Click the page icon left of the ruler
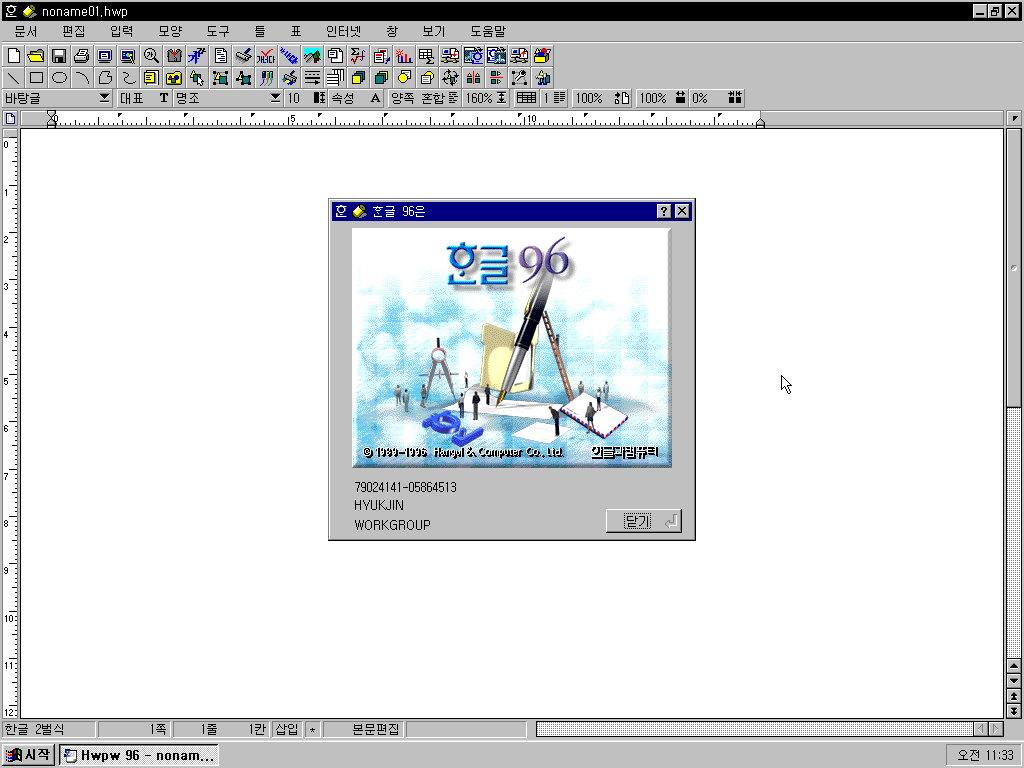1024x768 pixels. click(x=10, y=118)
